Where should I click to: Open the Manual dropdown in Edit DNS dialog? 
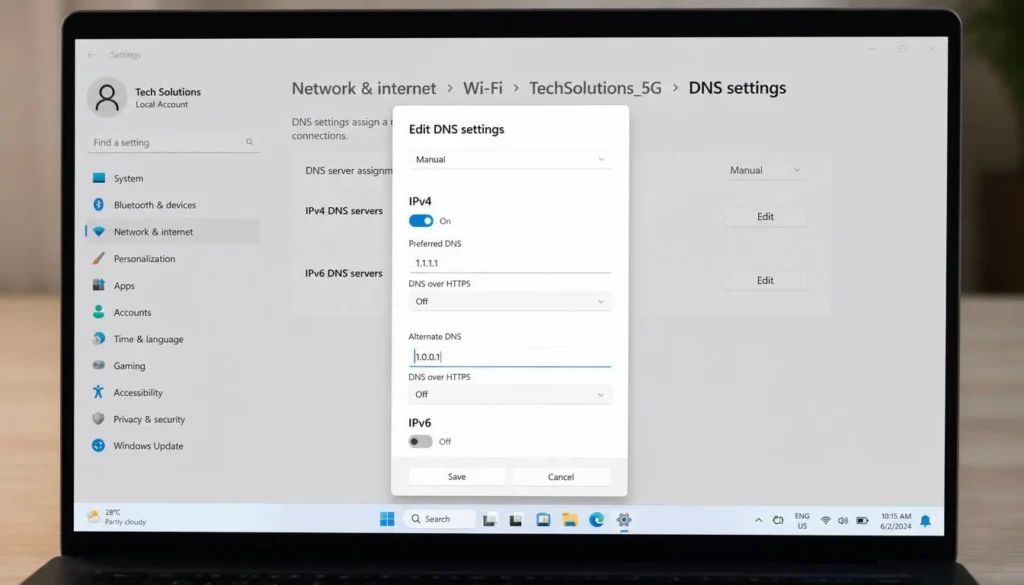[x=510, y=159]
